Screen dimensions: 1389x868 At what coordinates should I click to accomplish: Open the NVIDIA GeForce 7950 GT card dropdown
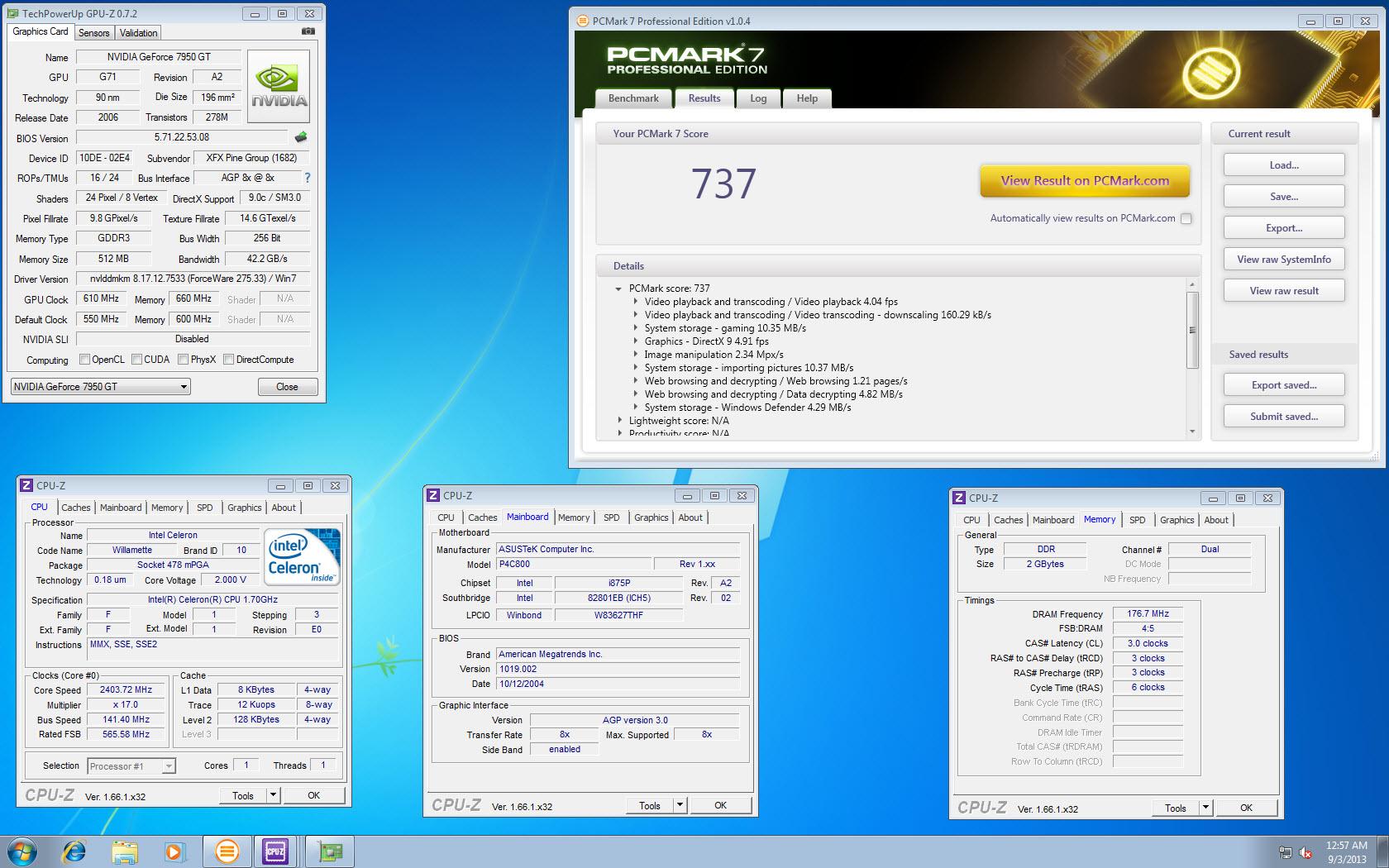pos(100,386)
